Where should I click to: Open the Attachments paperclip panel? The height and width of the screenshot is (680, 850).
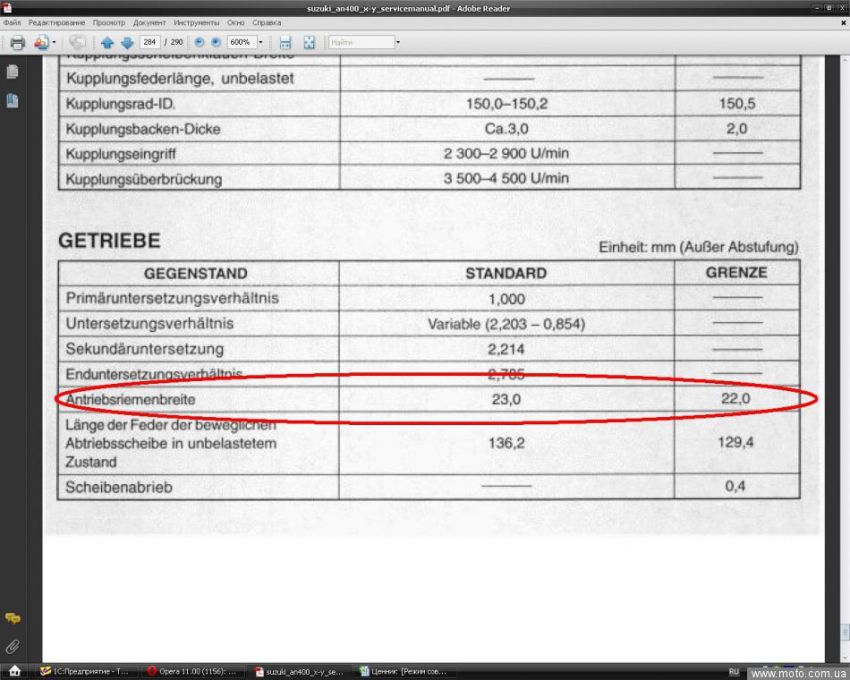[13, 646]
